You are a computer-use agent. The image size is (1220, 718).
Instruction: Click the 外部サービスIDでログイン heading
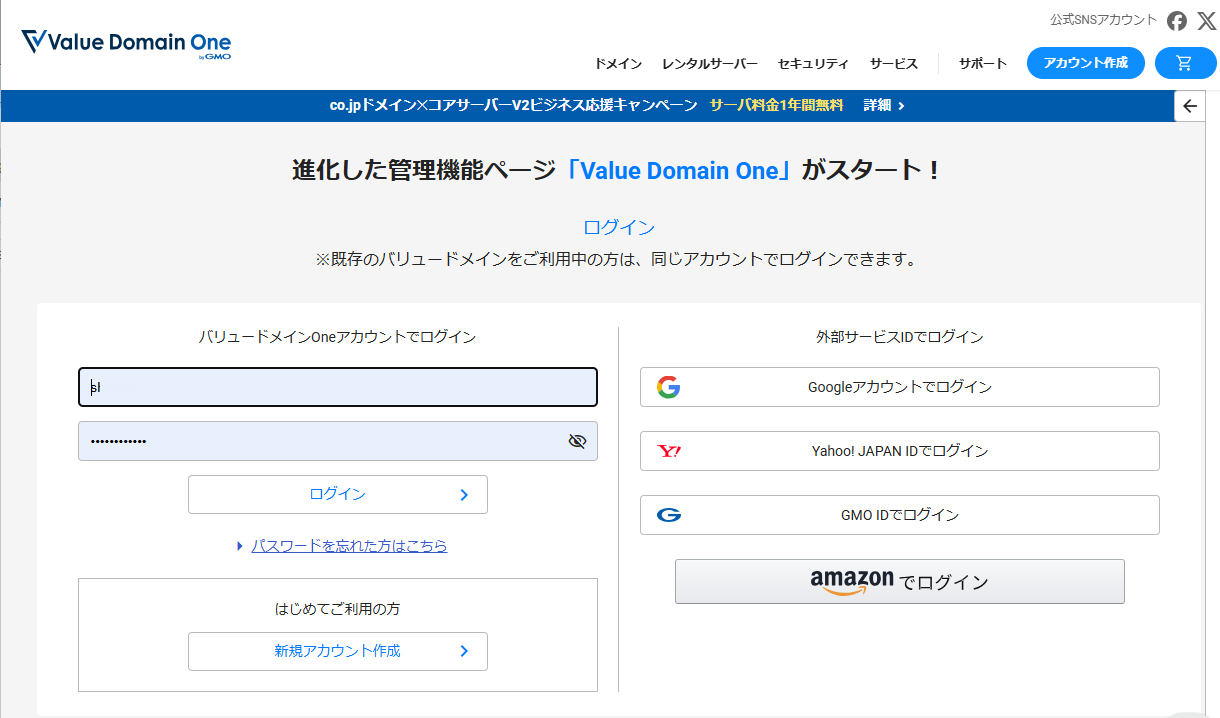(900, 337)
